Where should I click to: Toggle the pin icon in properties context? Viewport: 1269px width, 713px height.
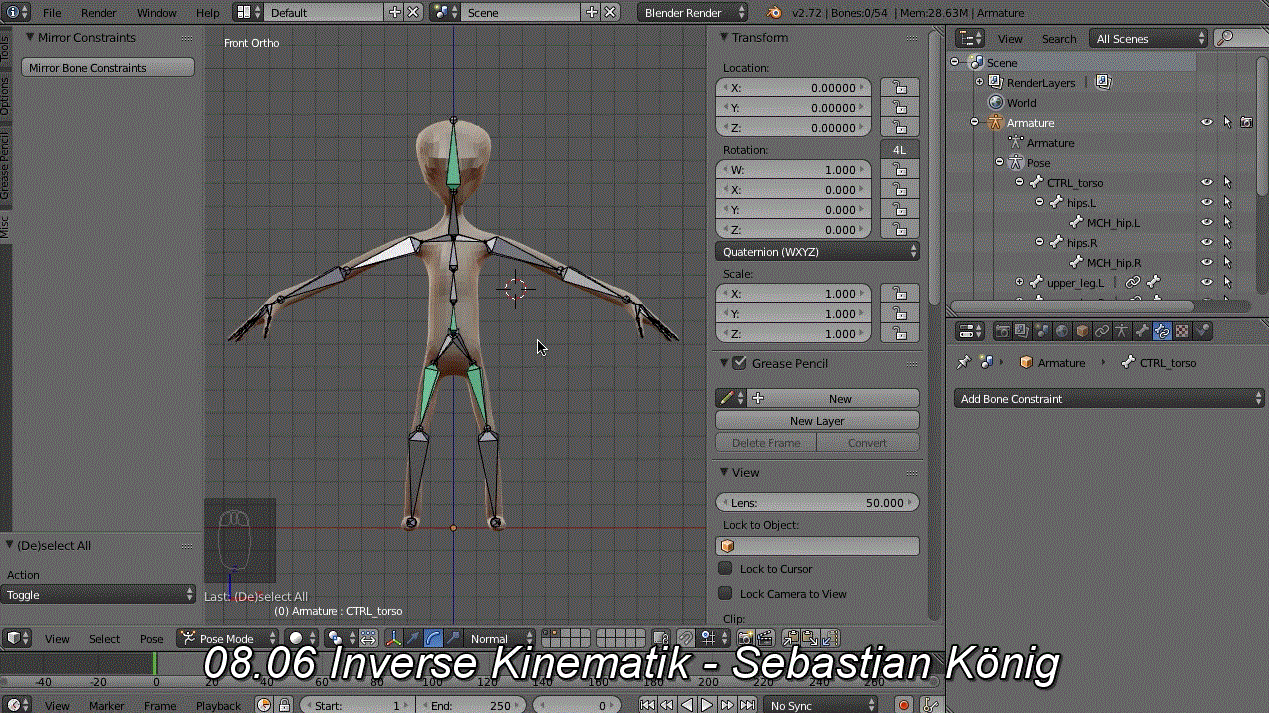[963, 363]
